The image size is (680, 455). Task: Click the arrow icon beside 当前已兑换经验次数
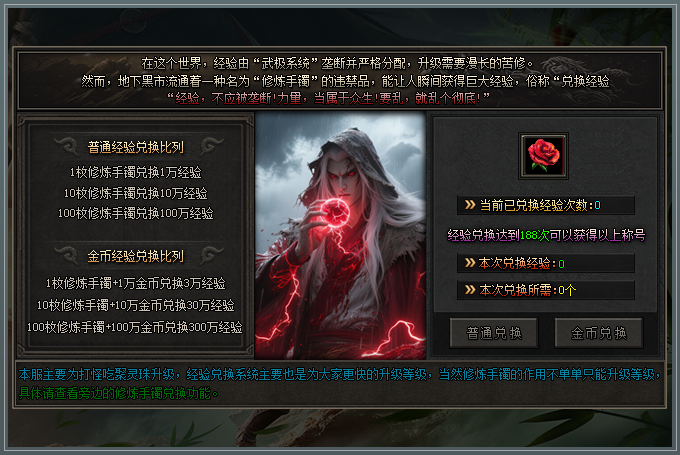click(x=470, y=205)
